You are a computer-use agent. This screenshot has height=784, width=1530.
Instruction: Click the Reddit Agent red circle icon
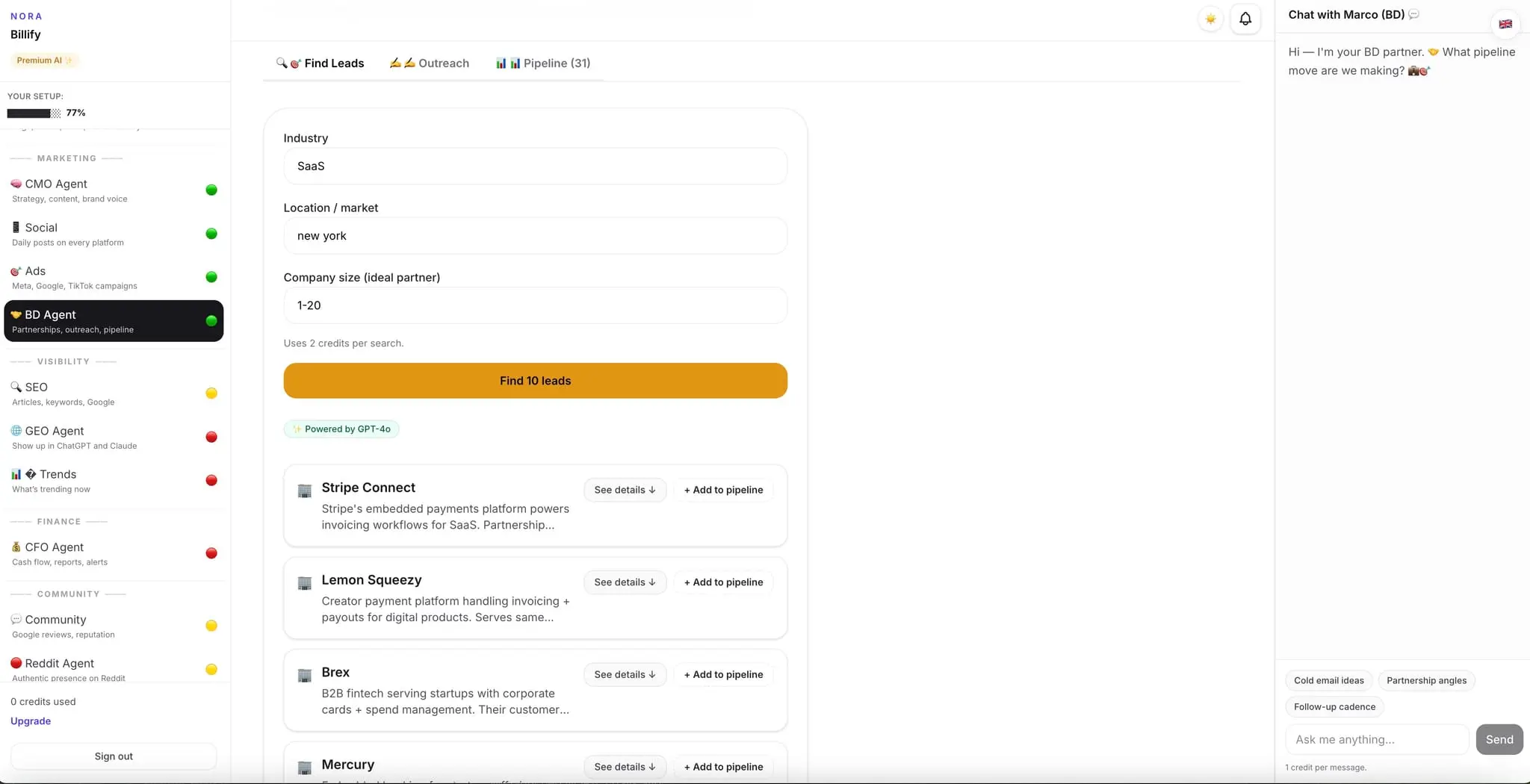click(16, 663)
